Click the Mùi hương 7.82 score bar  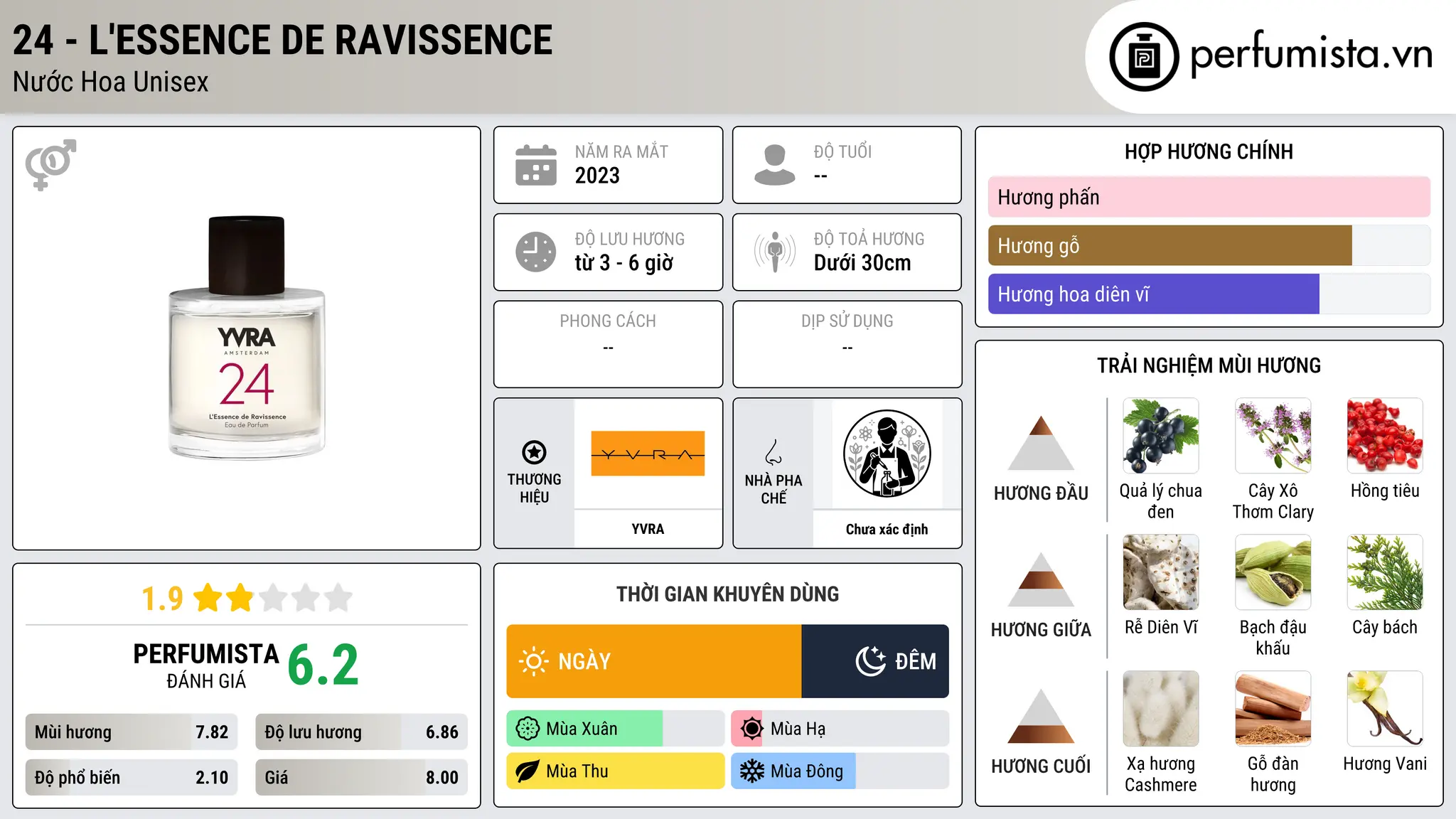pos(132,732)
